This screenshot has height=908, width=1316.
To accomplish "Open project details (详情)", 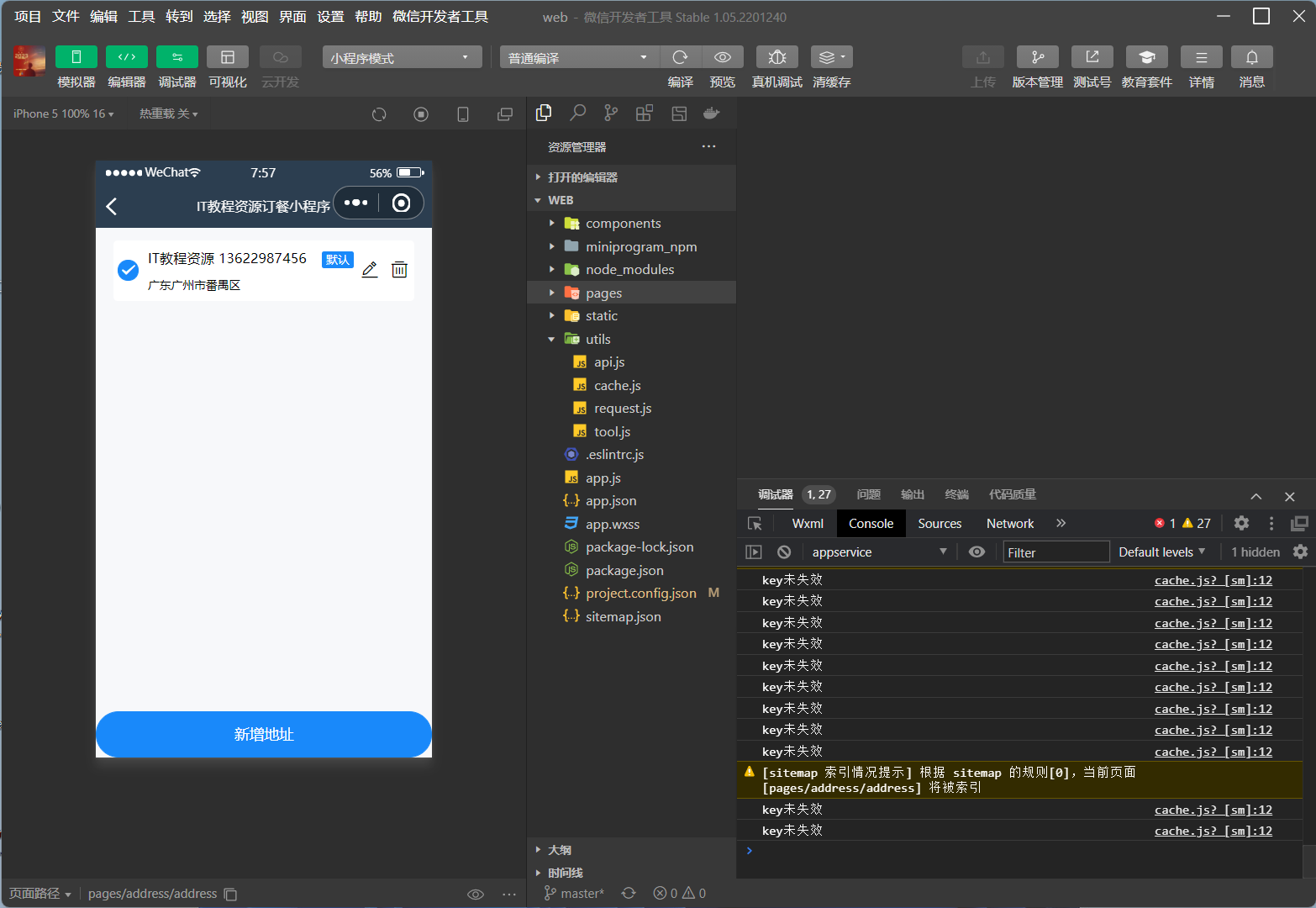I will [x=1202, y=56].
